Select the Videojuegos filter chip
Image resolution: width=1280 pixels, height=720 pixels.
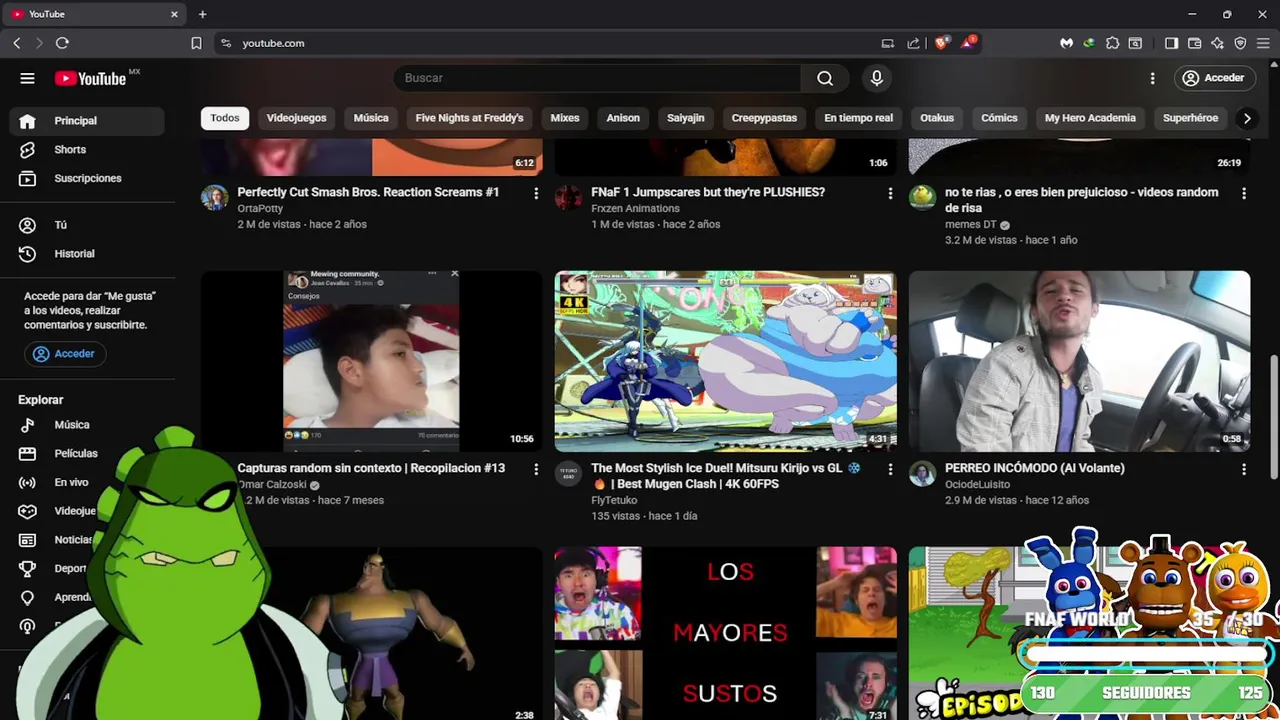tap(296, 118)
